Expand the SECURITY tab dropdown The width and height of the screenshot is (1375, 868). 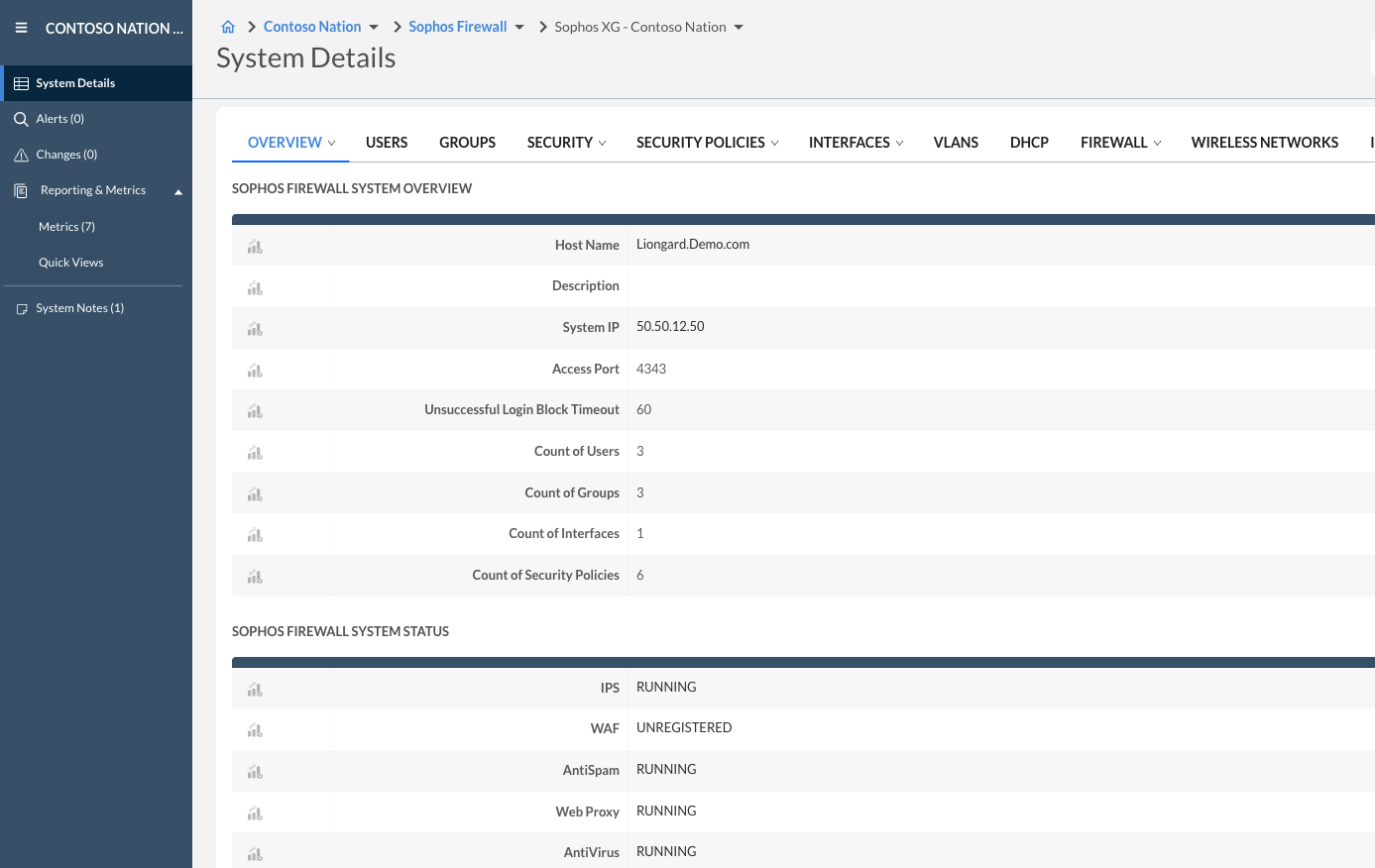603,144
